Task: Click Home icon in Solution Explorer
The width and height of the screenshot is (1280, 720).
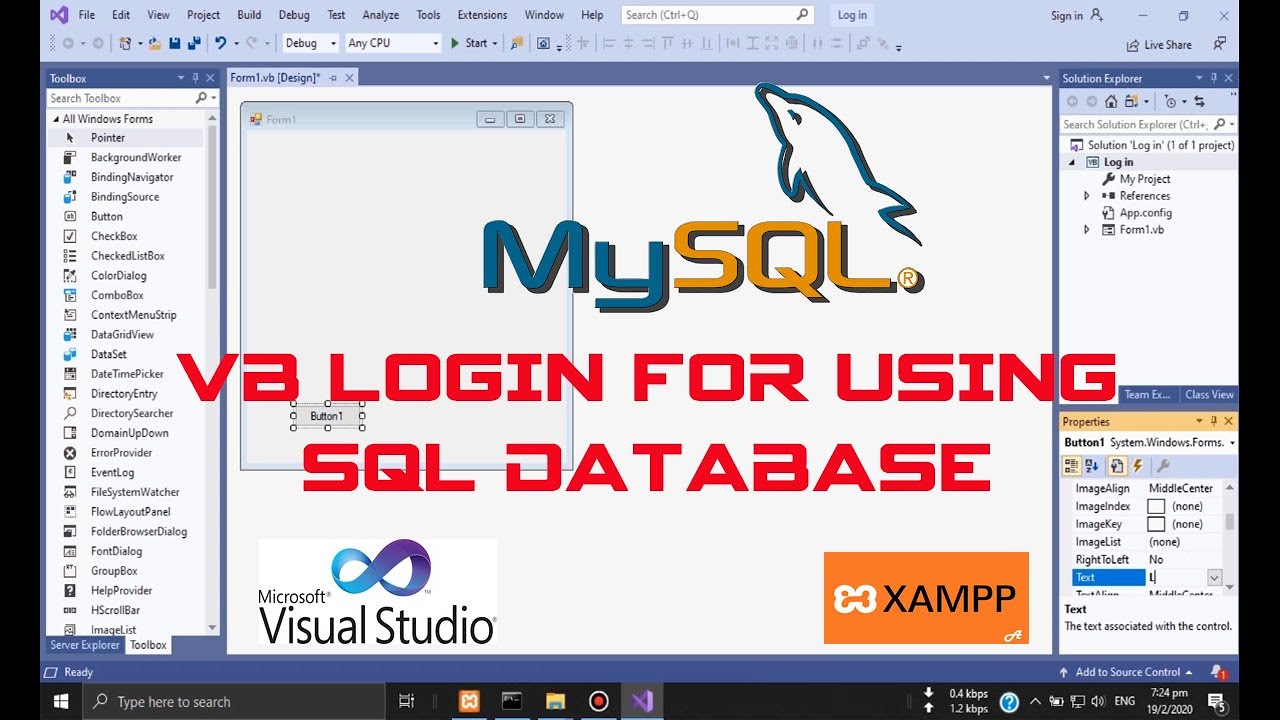Action: coord(1111,101)
